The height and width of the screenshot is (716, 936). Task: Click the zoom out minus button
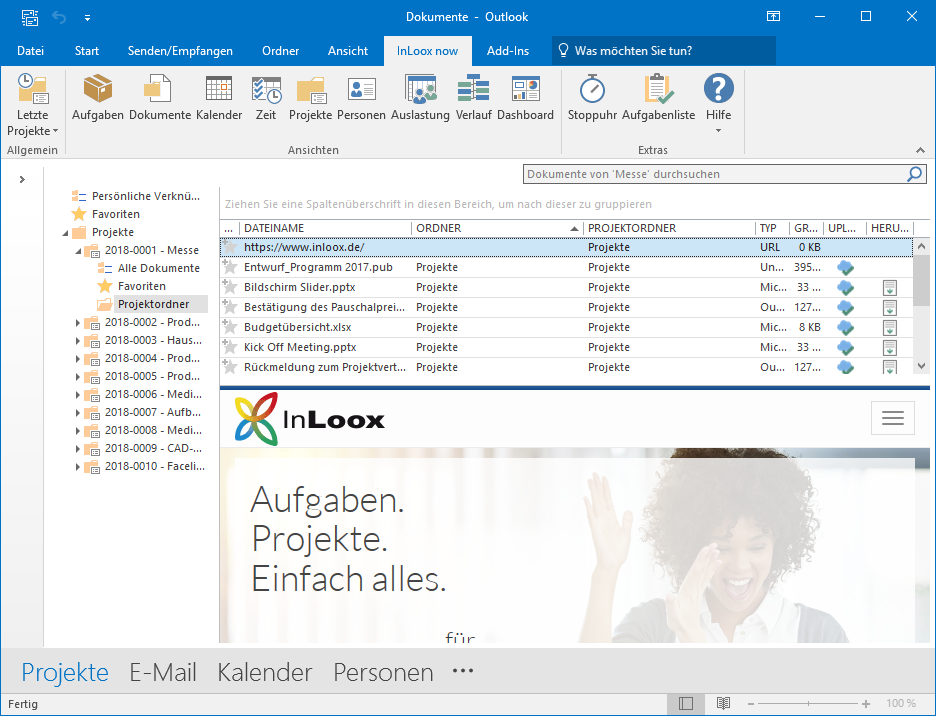pos(751,703)
